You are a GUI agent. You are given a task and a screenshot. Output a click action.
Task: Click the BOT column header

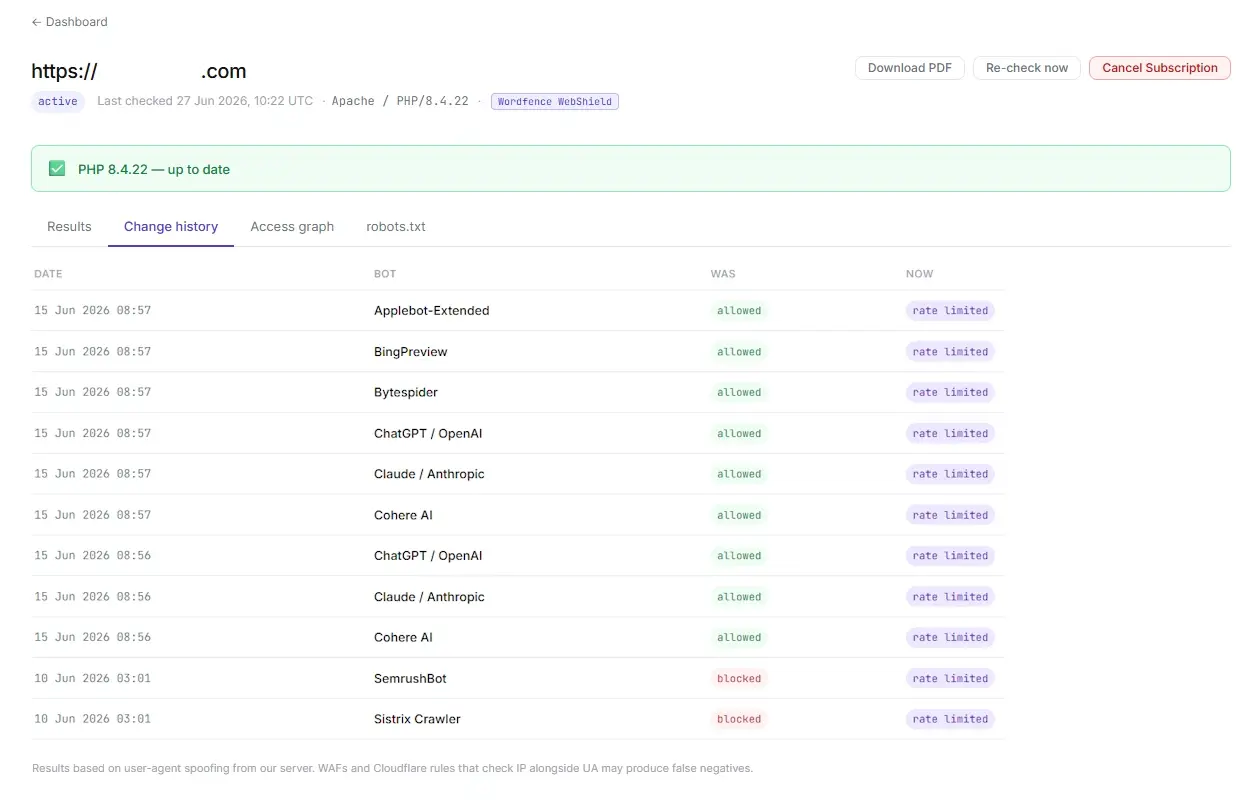(x=385, y=274)
